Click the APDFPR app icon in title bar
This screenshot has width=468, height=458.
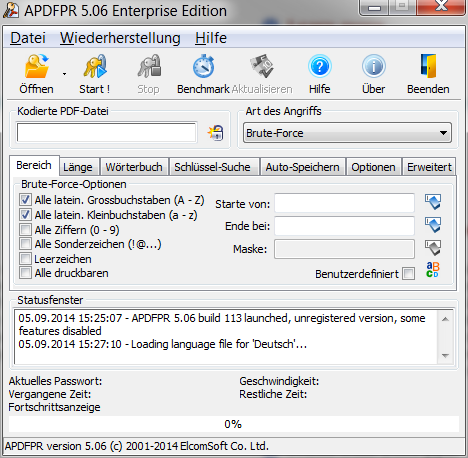(11, 10)
